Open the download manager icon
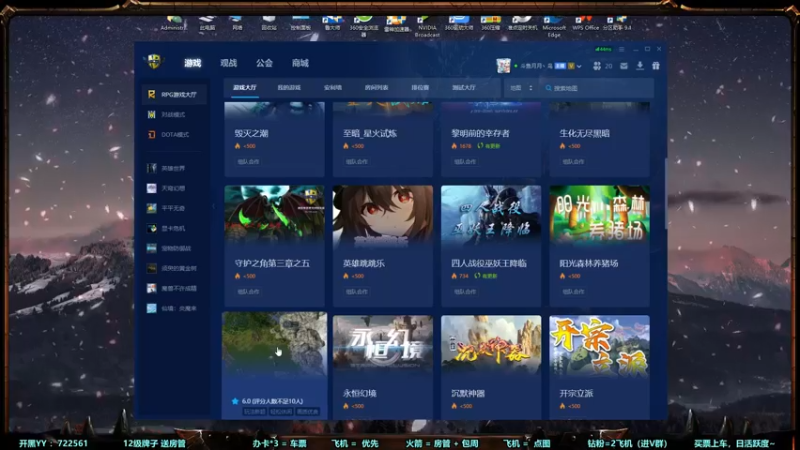Viewport: 800px width, 450px height. [x=640, y=66]
